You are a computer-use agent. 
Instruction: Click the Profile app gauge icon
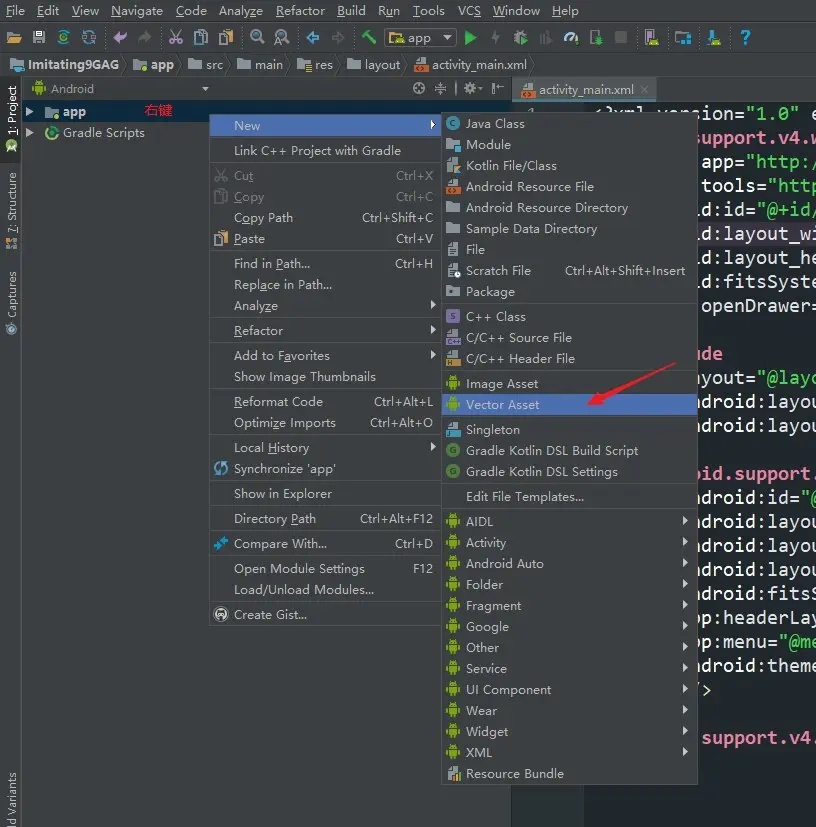click(x=571, y=37)
